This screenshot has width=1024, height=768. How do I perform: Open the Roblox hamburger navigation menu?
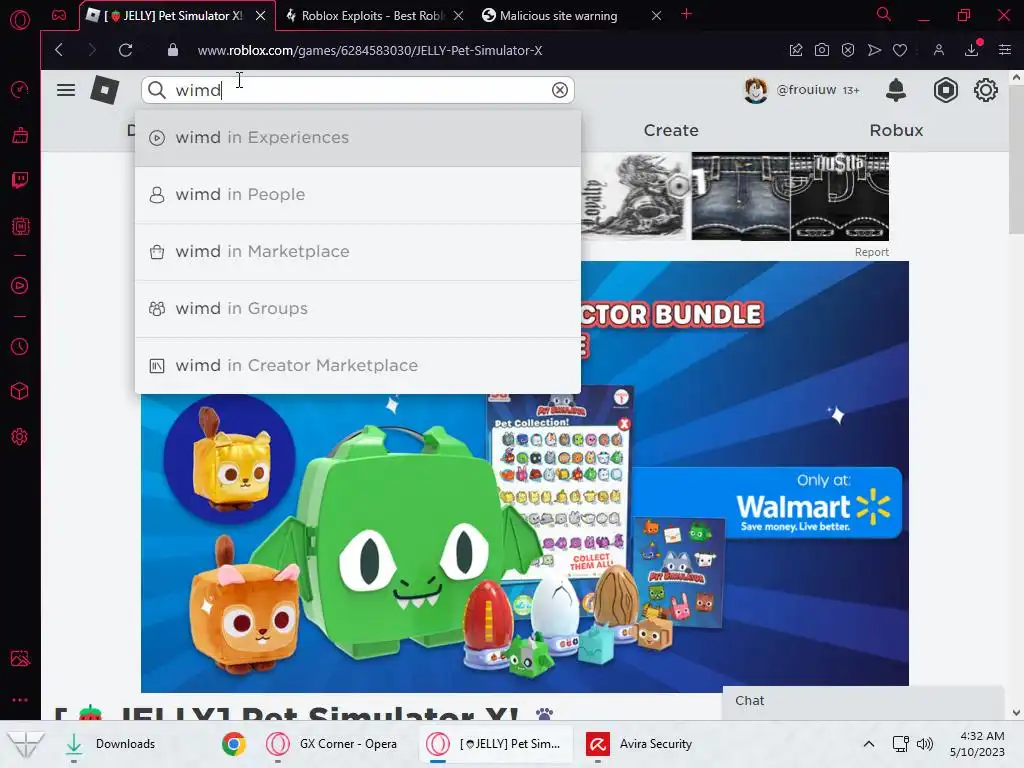click(x=66, y=90)
